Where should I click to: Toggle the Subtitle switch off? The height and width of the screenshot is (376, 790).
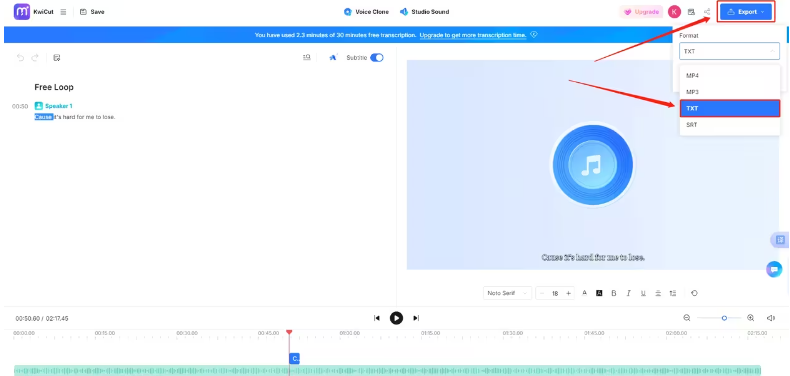point(377,57)
